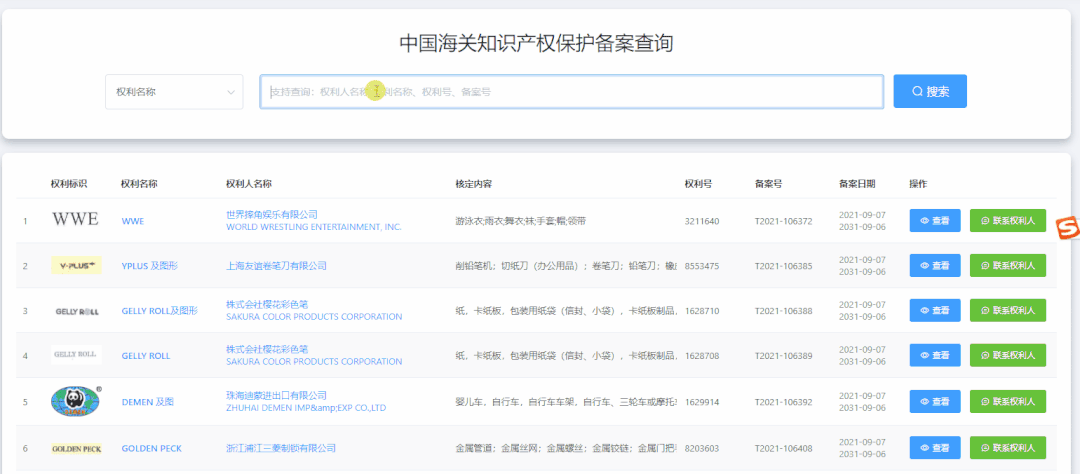Click 查看 view button for WWE row
Image resolution: width=1080 pixels, height=474 pixels.
(x=935, y=220)
